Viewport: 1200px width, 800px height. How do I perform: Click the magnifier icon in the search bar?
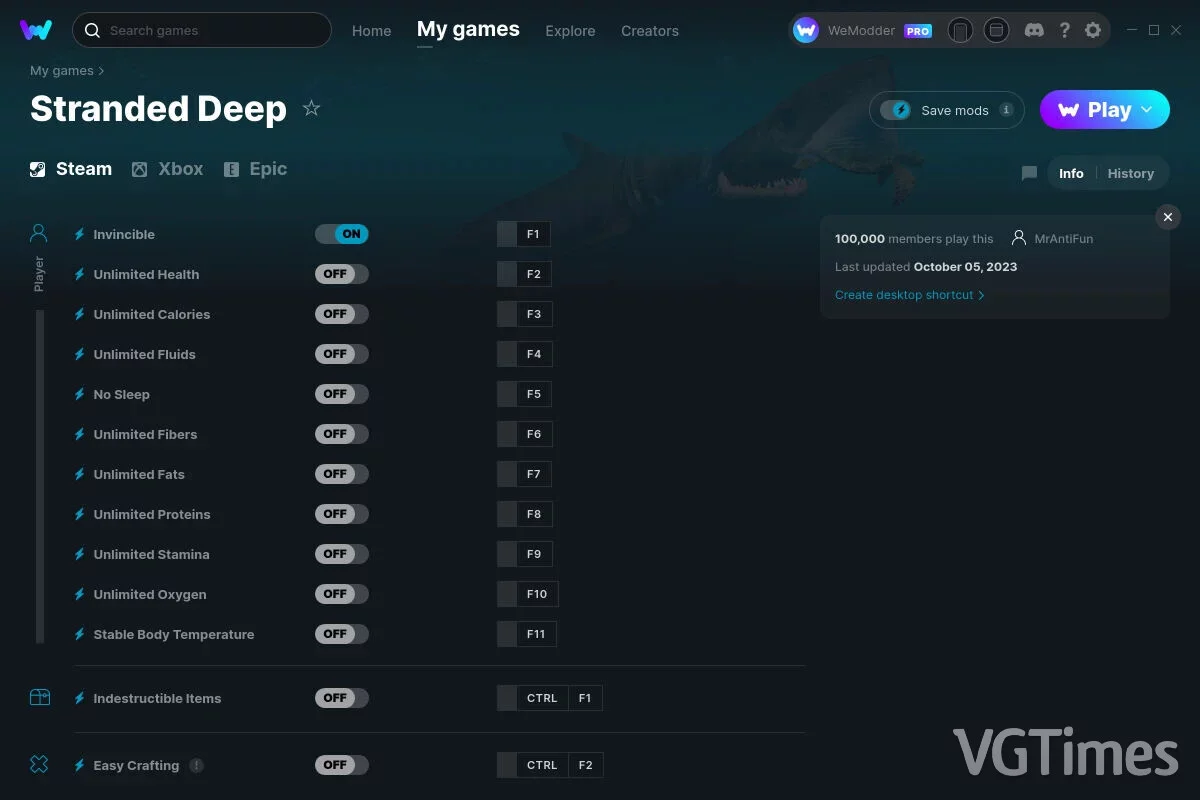tap(92, 30)
